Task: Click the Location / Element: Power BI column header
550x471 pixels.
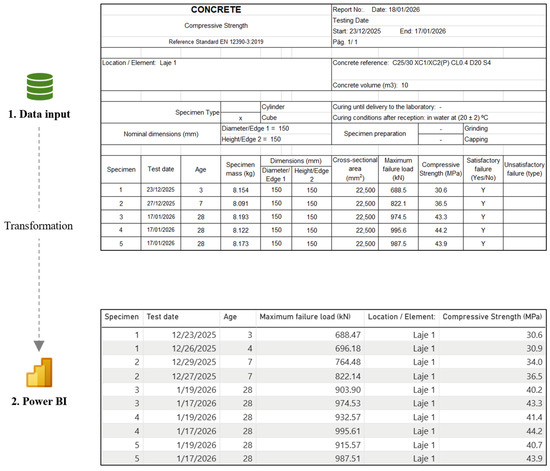Action: click(x=401, y=317)
